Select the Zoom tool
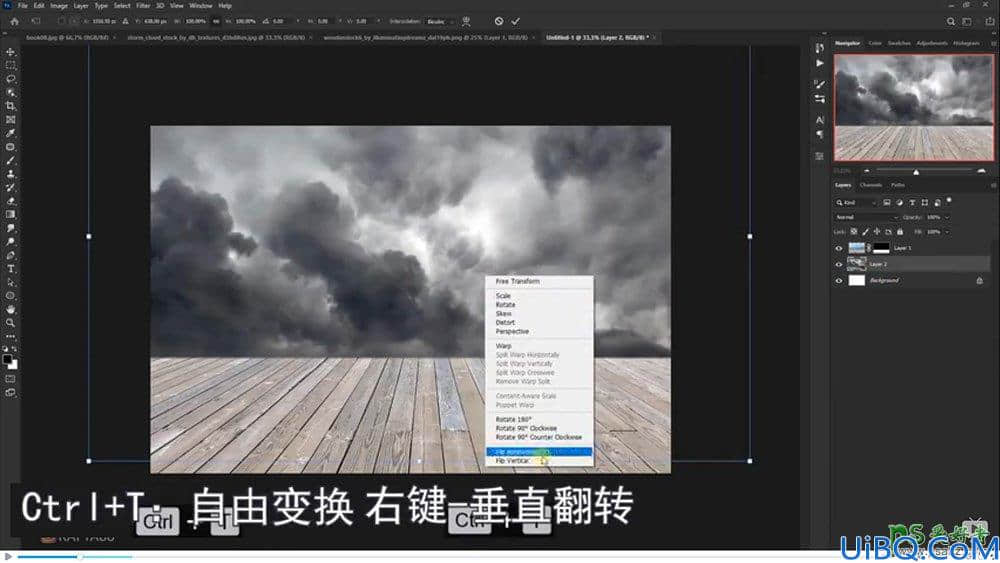Image resolution: width=1000 pixels, height=563 pixels. click(10, 323)
